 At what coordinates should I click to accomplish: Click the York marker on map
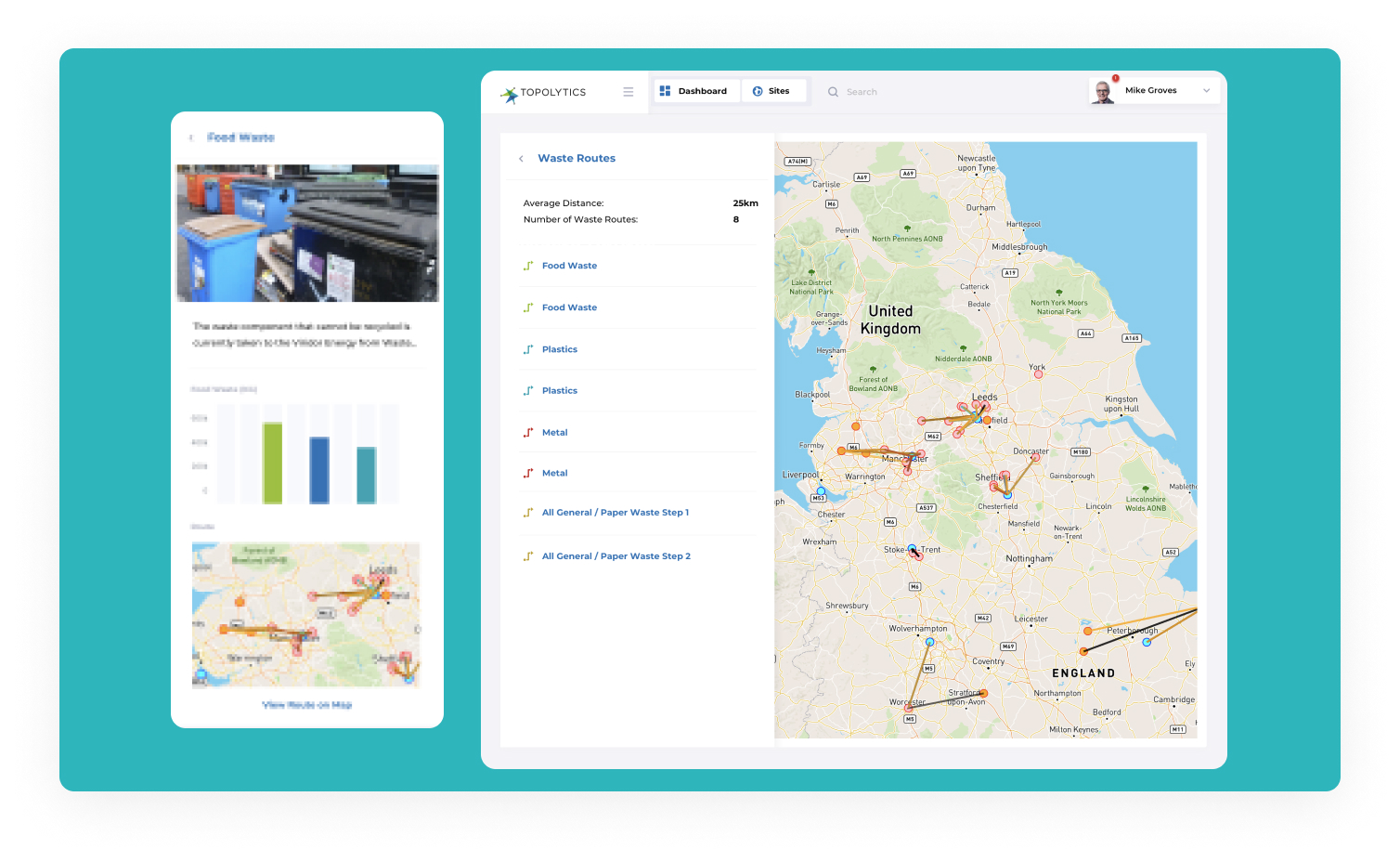(x=1038, y=374)
